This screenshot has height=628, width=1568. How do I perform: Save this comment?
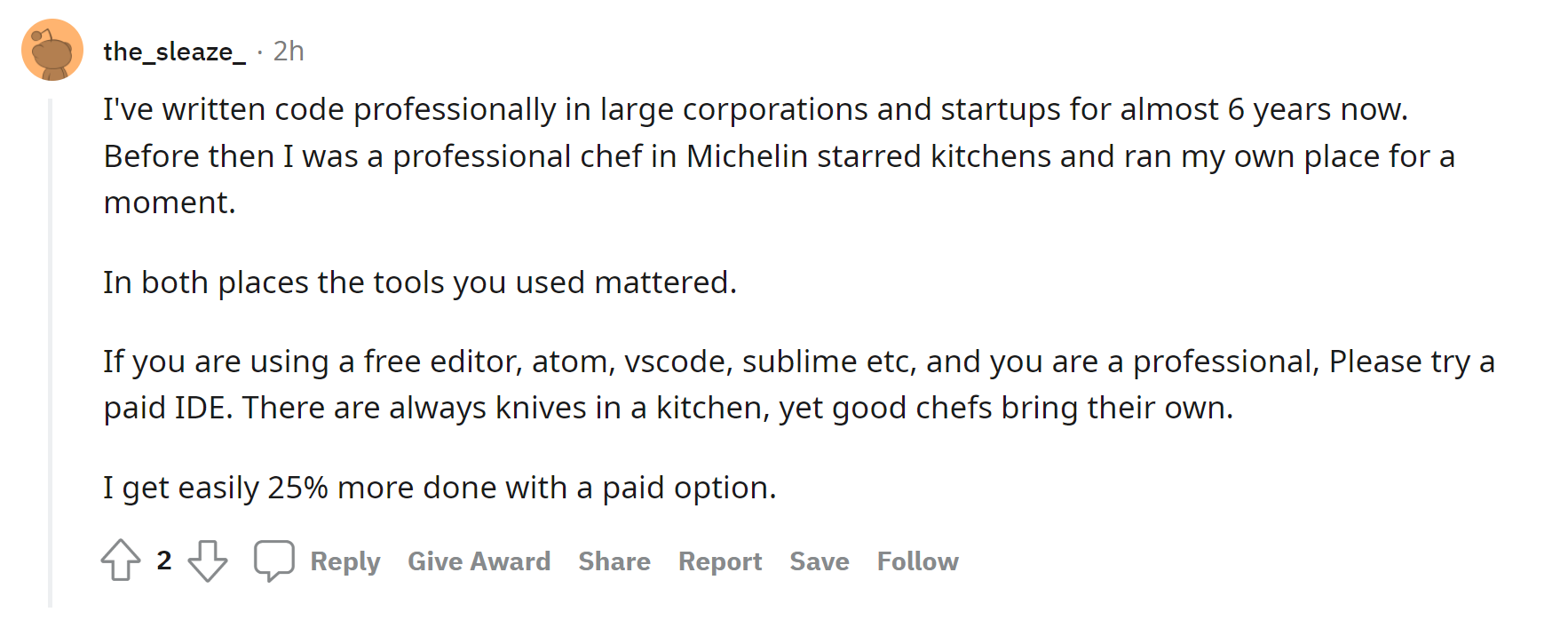tap(820, 561)
